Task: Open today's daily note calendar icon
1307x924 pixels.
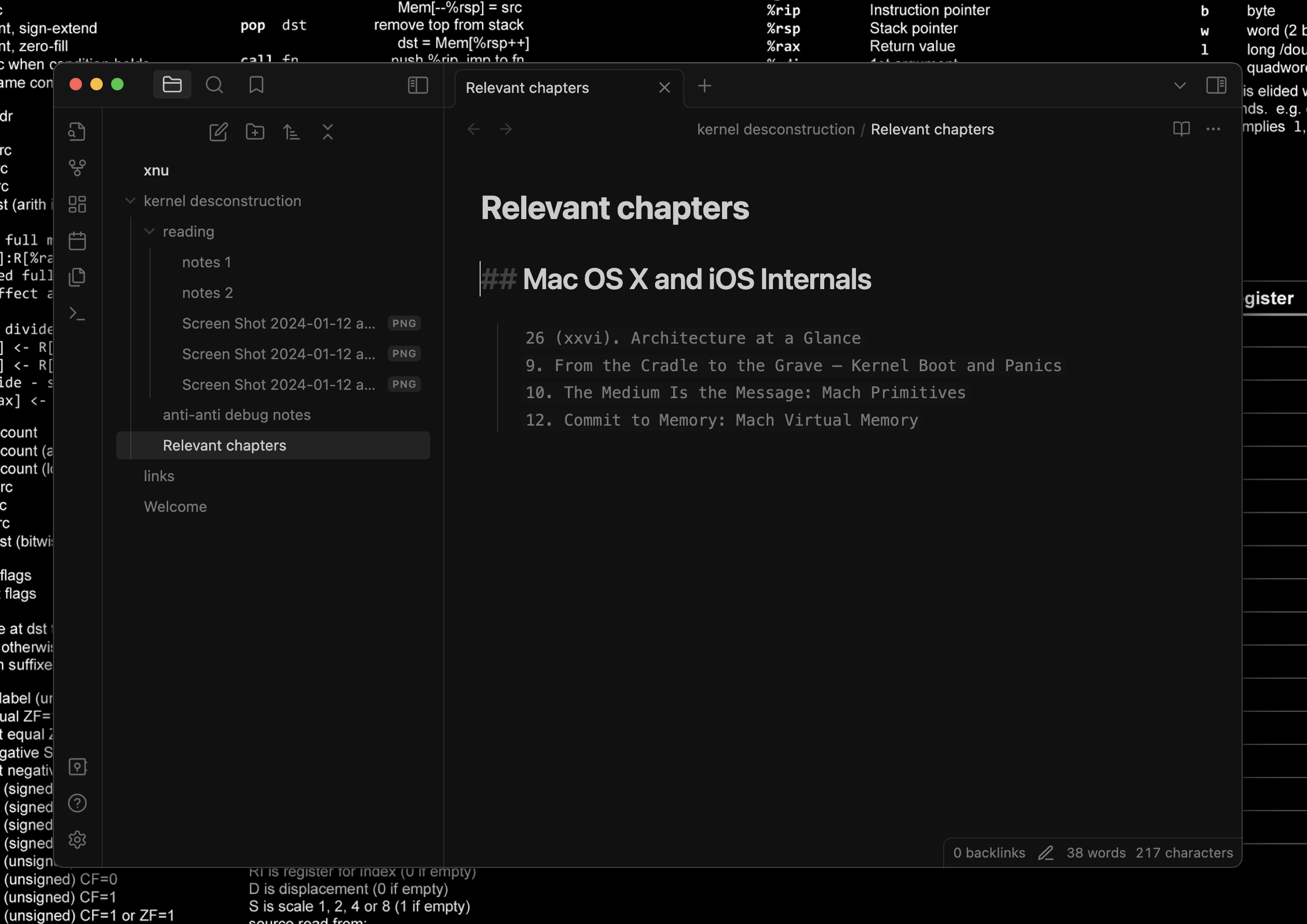Action: [x=77, y=241]
